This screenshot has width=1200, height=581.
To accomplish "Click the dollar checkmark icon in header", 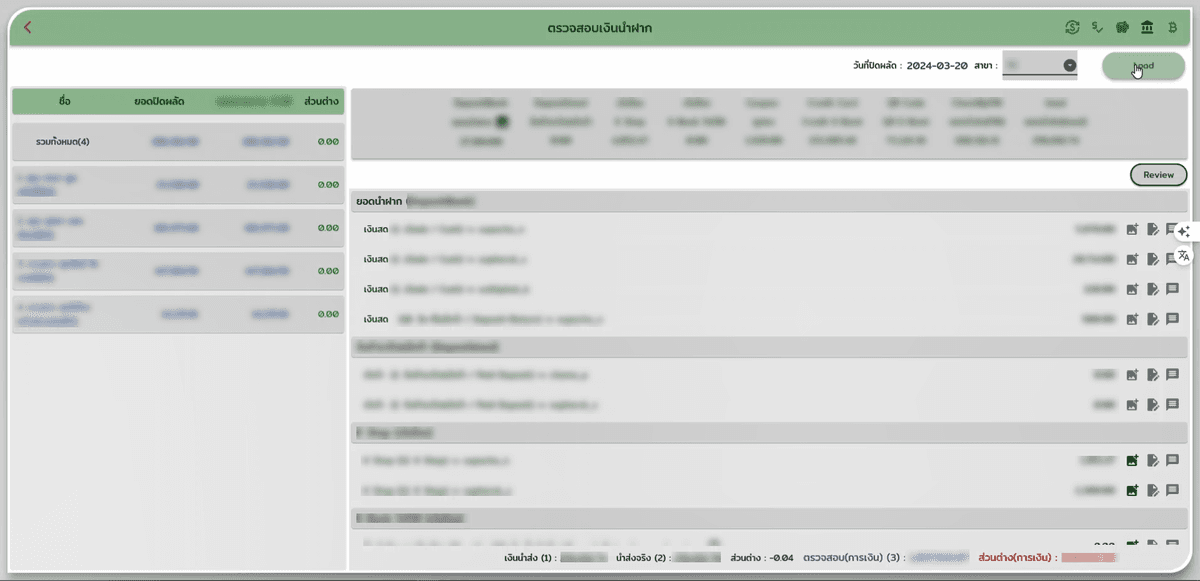I will pyautogui.click(x=1098, y=27).
